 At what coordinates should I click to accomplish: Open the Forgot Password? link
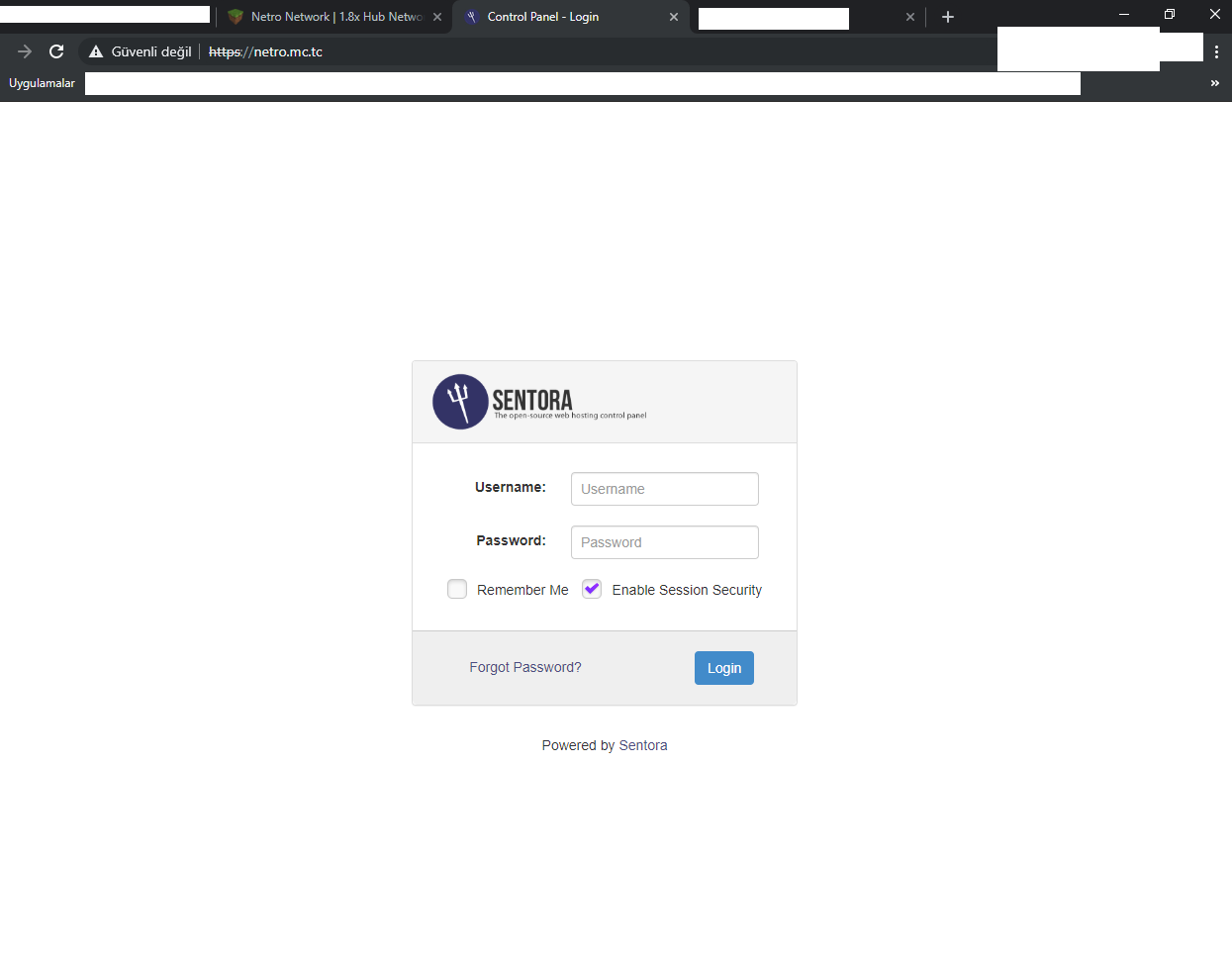click(525, 667)
